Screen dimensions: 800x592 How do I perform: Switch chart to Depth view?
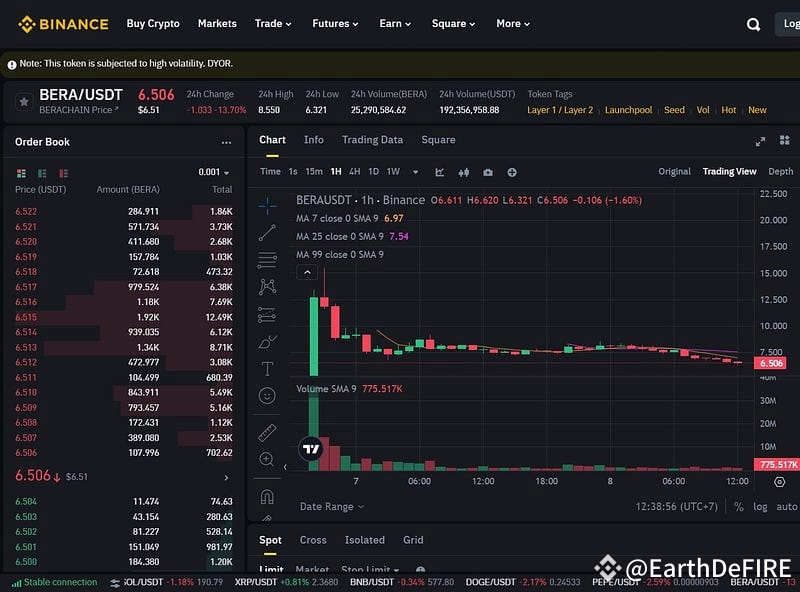(781, 171)
